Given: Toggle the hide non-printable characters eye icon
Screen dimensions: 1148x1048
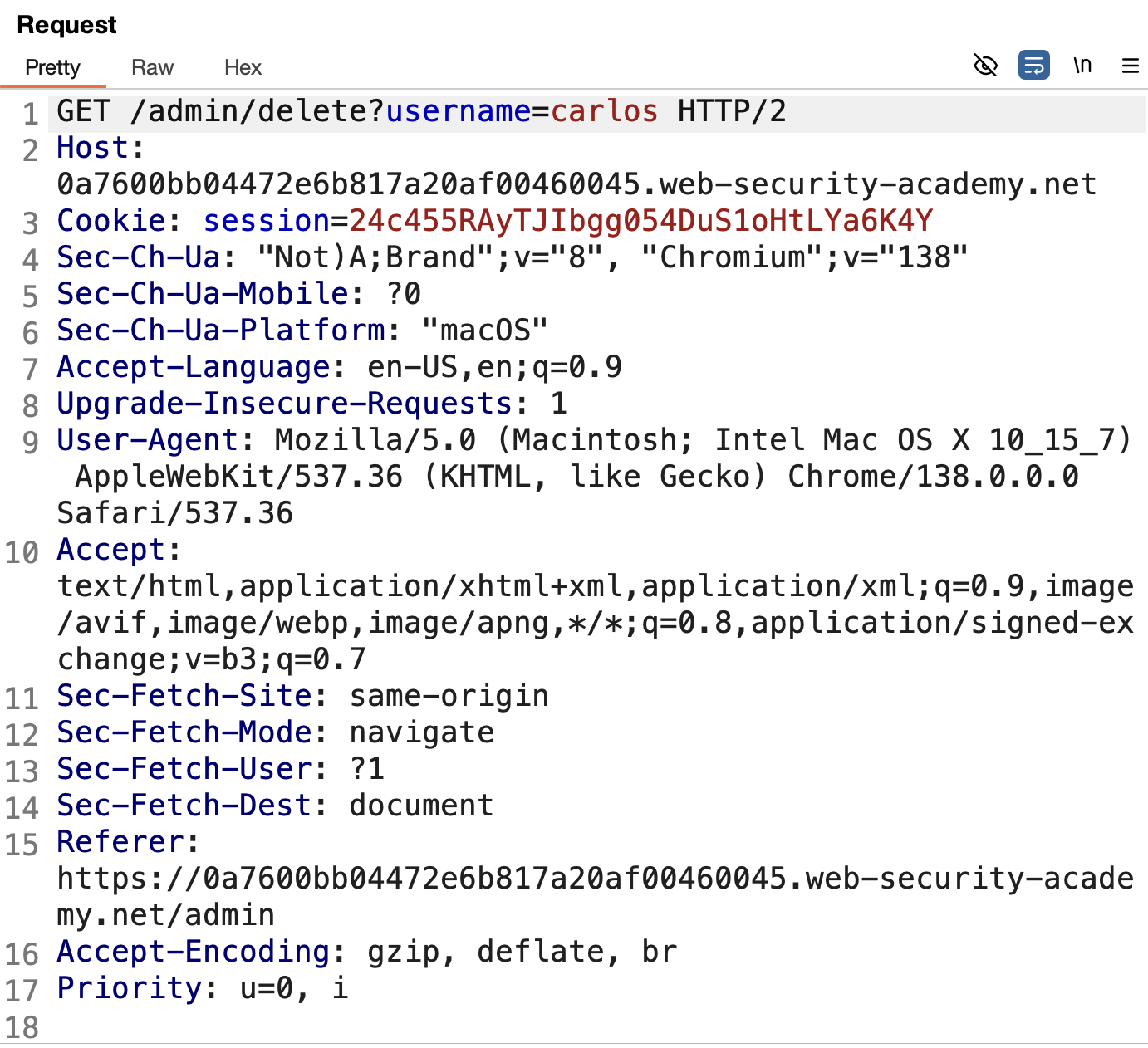Looking at the screenshot, I should tap(985, 65).
